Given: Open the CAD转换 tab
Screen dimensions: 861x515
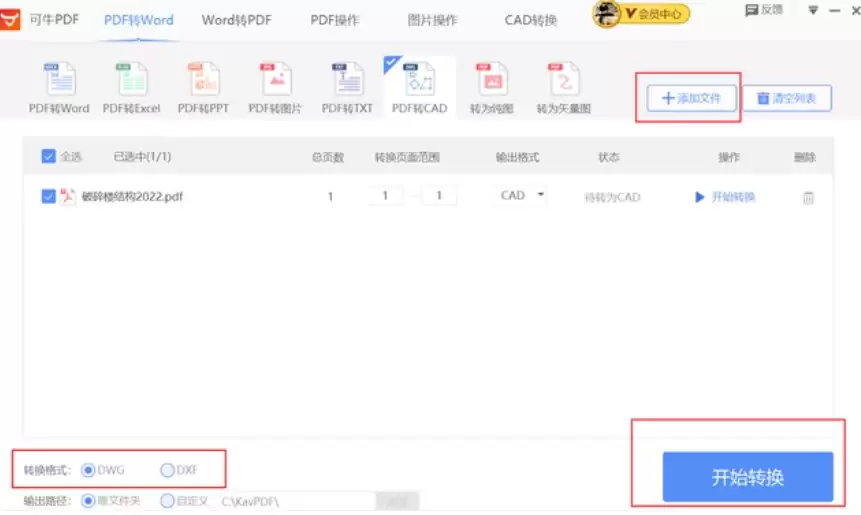Looking at the screenshot, I should (x=531, y=19).
